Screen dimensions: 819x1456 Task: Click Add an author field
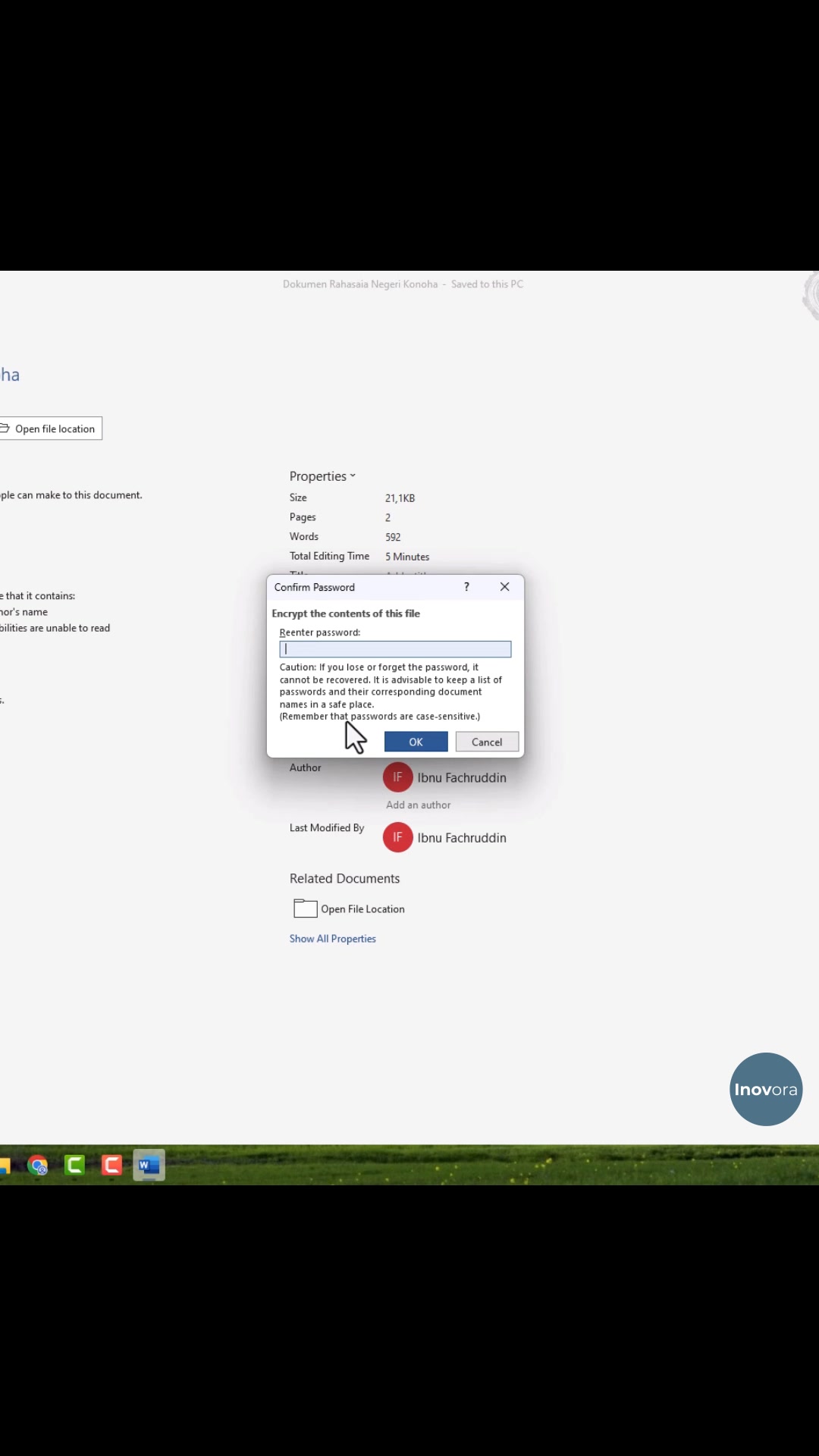[x=418, y=805]
